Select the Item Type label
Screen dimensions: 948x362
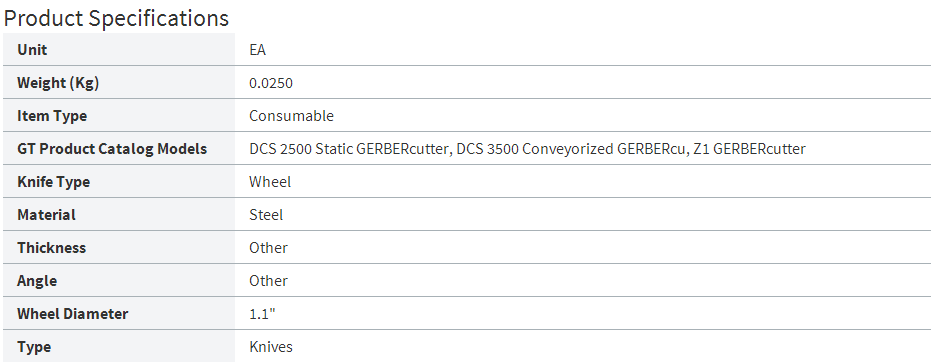click(x=52, y=116)
